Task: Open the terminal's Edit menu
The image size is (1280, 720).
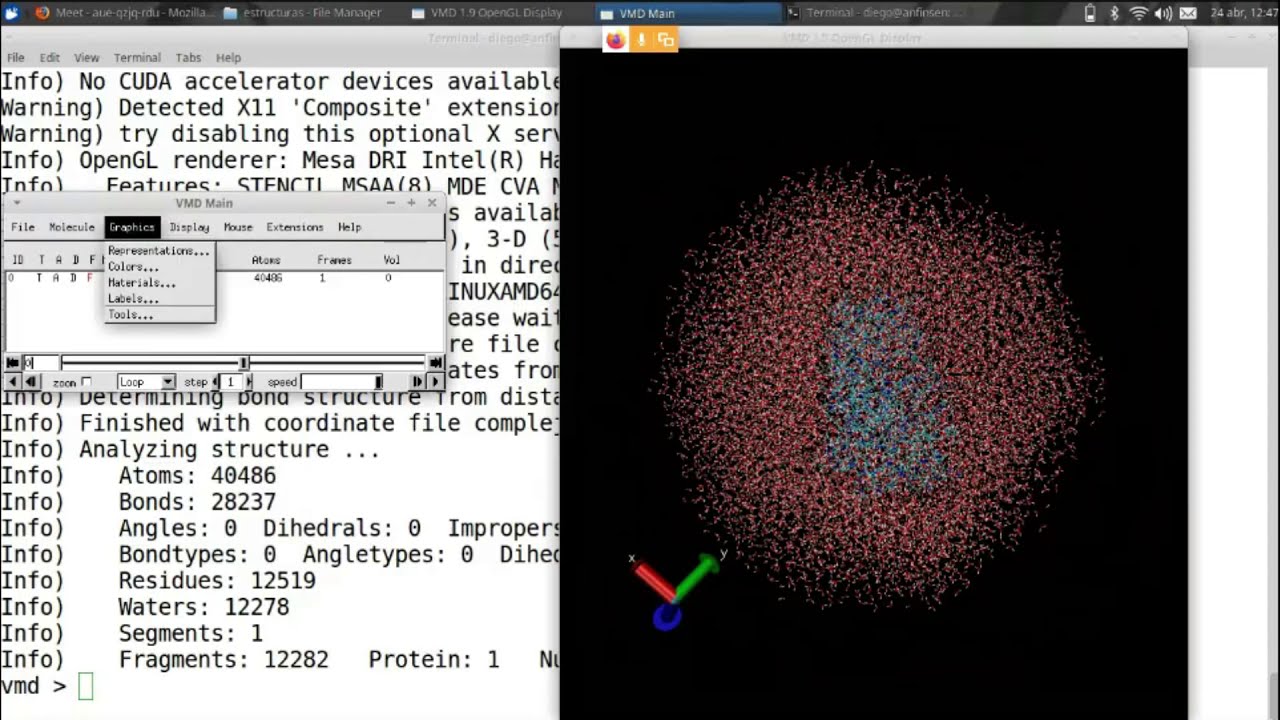Action: click(49, 58)
